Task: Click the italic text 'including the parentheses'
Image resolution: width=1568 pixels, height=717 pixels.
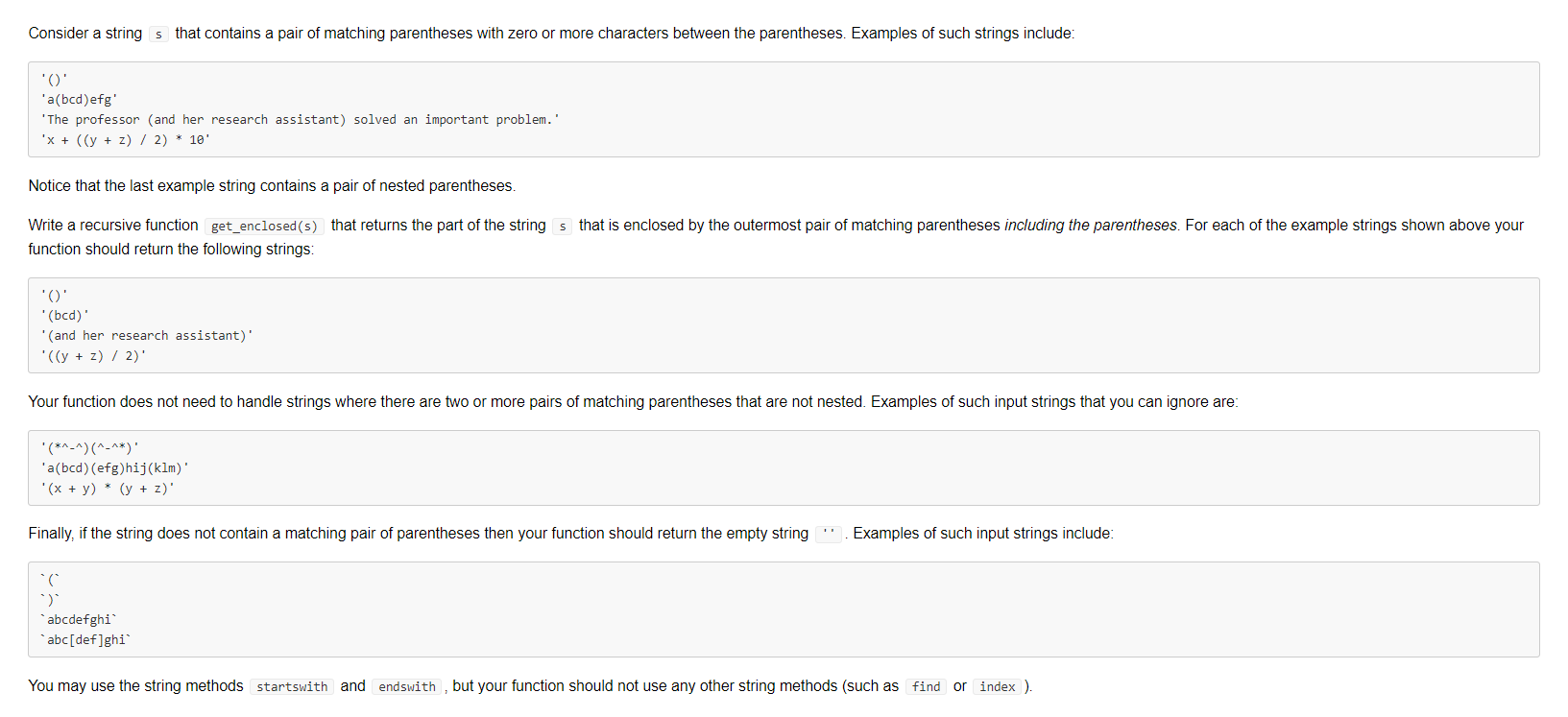Action: click(1091, 225)
